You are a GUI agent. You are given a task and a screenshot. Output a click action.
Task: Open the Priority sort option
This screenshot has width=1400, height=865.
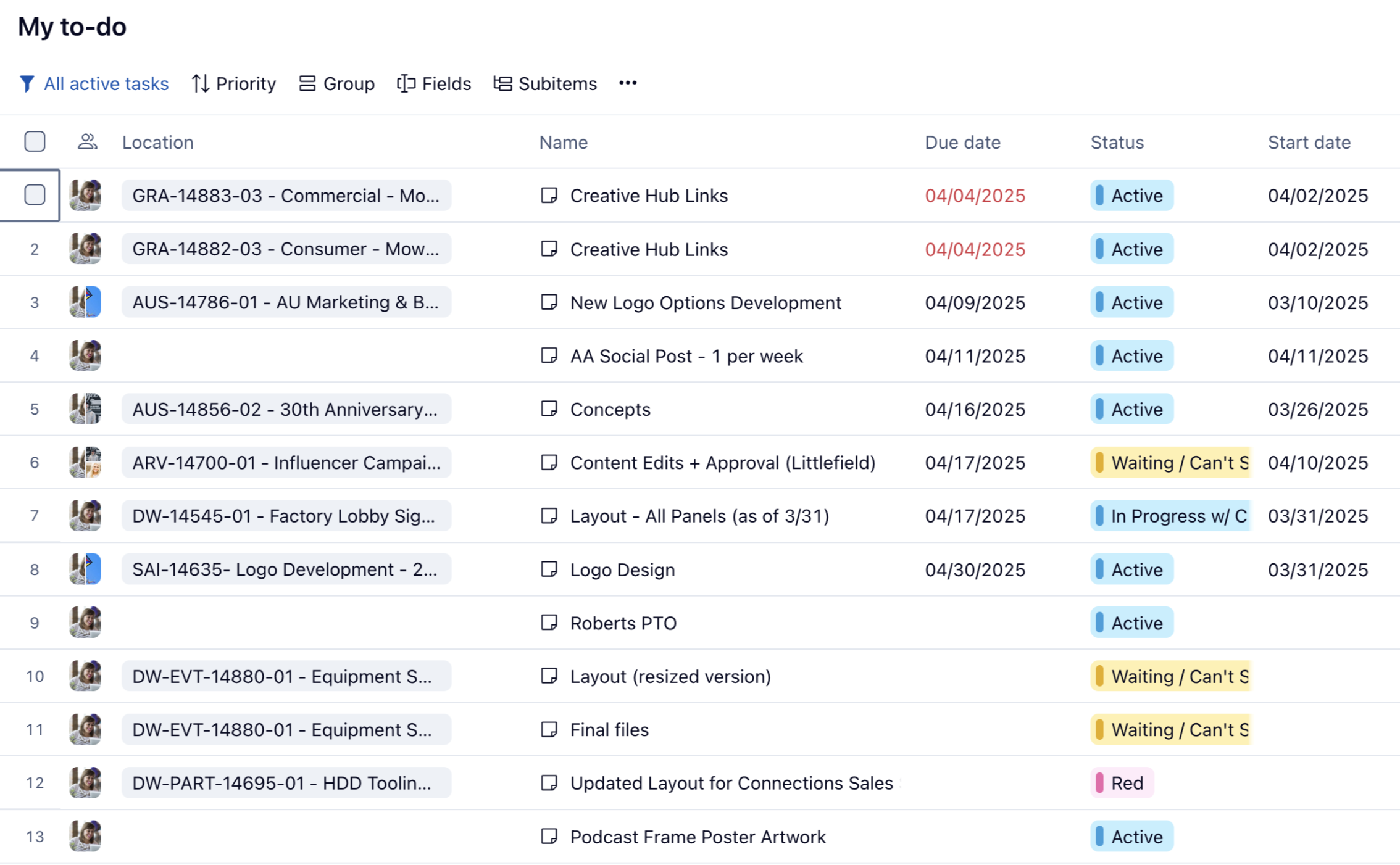click(233, 83)
